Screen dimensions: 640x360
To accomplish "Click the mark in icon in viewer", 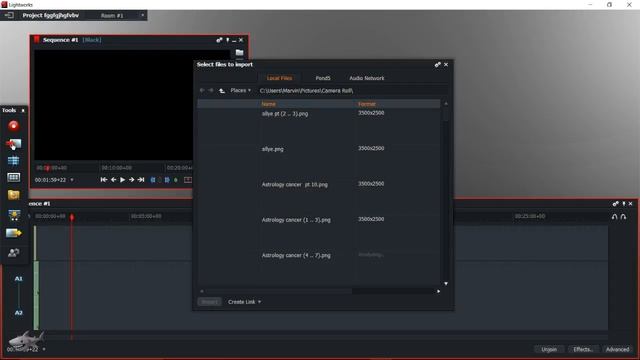I will click(153, 180).
